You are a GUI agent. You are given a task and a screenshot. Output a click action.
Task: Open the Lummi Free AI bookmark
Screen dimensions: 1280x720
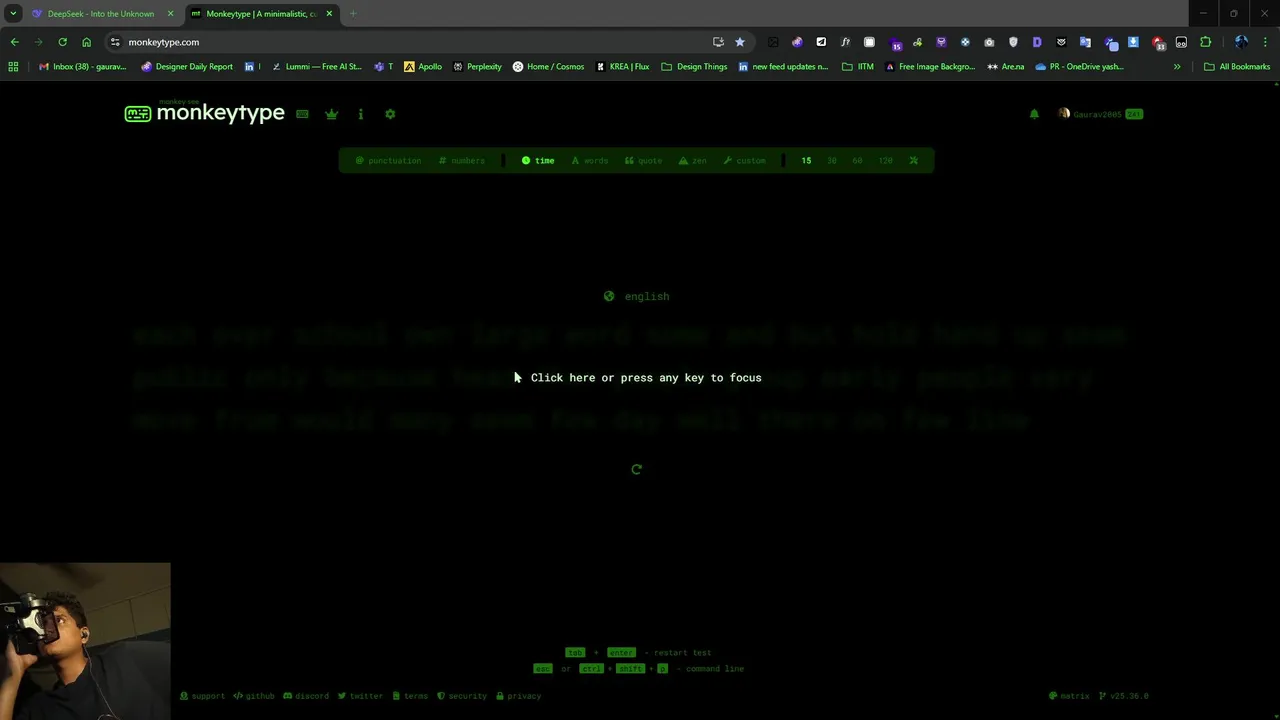point(316,67)
